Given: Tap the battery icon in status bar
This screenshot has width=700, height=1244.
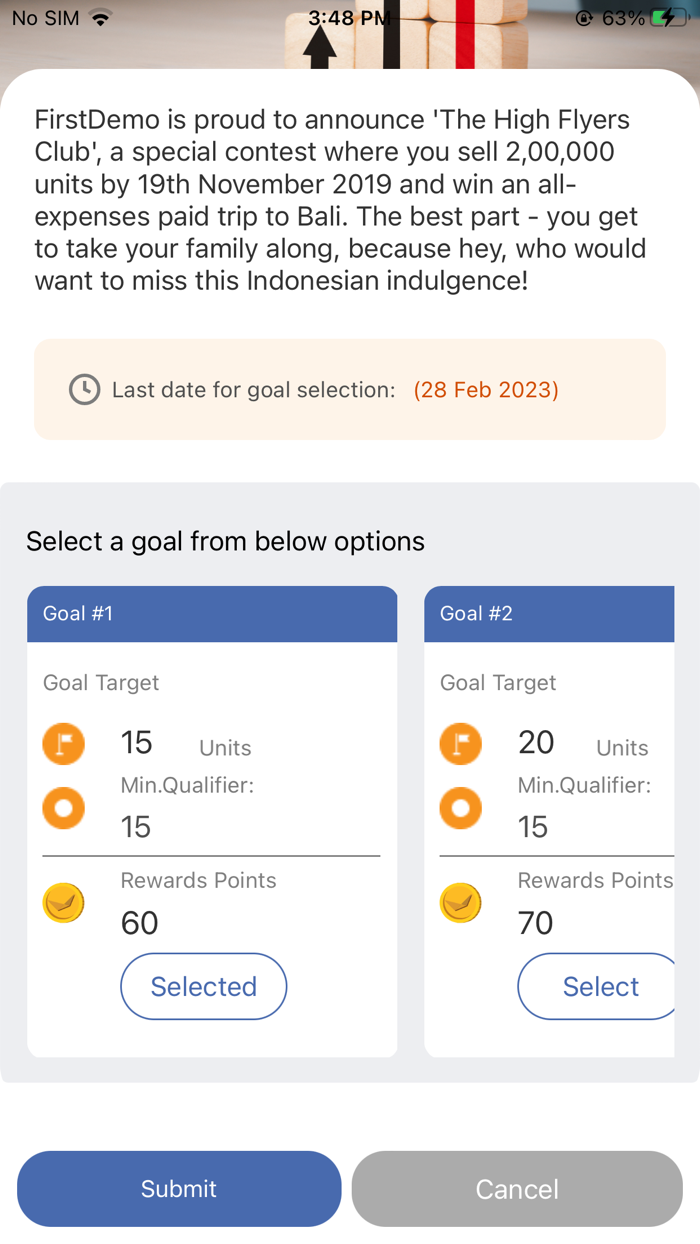Looking at the screenshot, I should pos(669,18).
